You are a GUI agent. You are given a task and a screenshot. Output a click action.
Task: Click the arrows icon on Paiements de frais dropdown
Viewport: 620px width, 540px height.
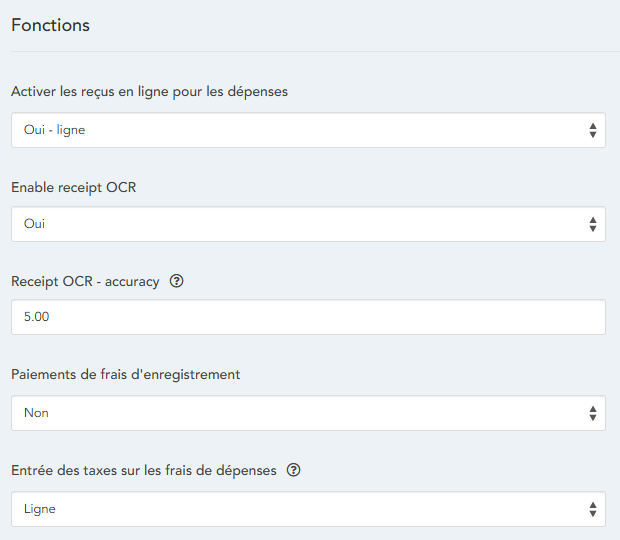point(592,413)
